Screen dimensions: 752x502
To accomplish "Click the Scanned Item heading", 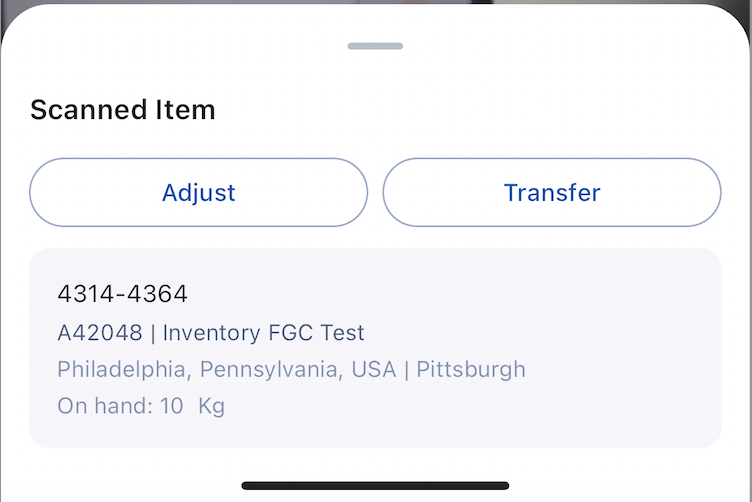I will [x=122, y=110].
